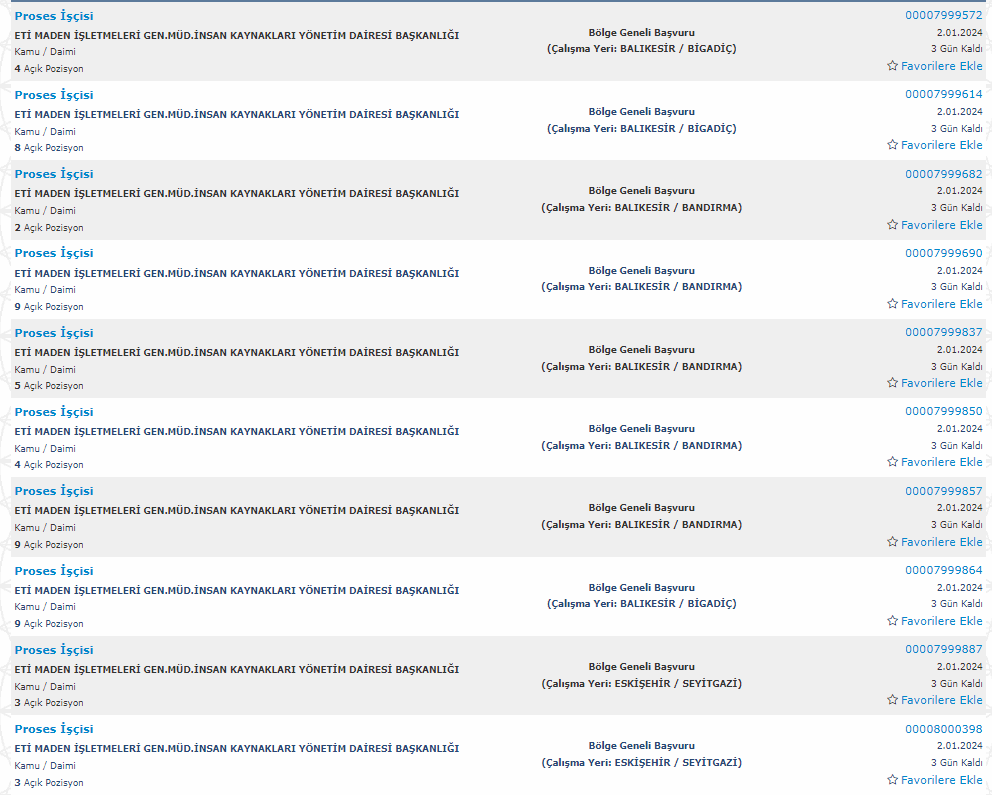Open job number link 00007999572
This screenshot has height=795, width=992.
click(x=943, y=15)
